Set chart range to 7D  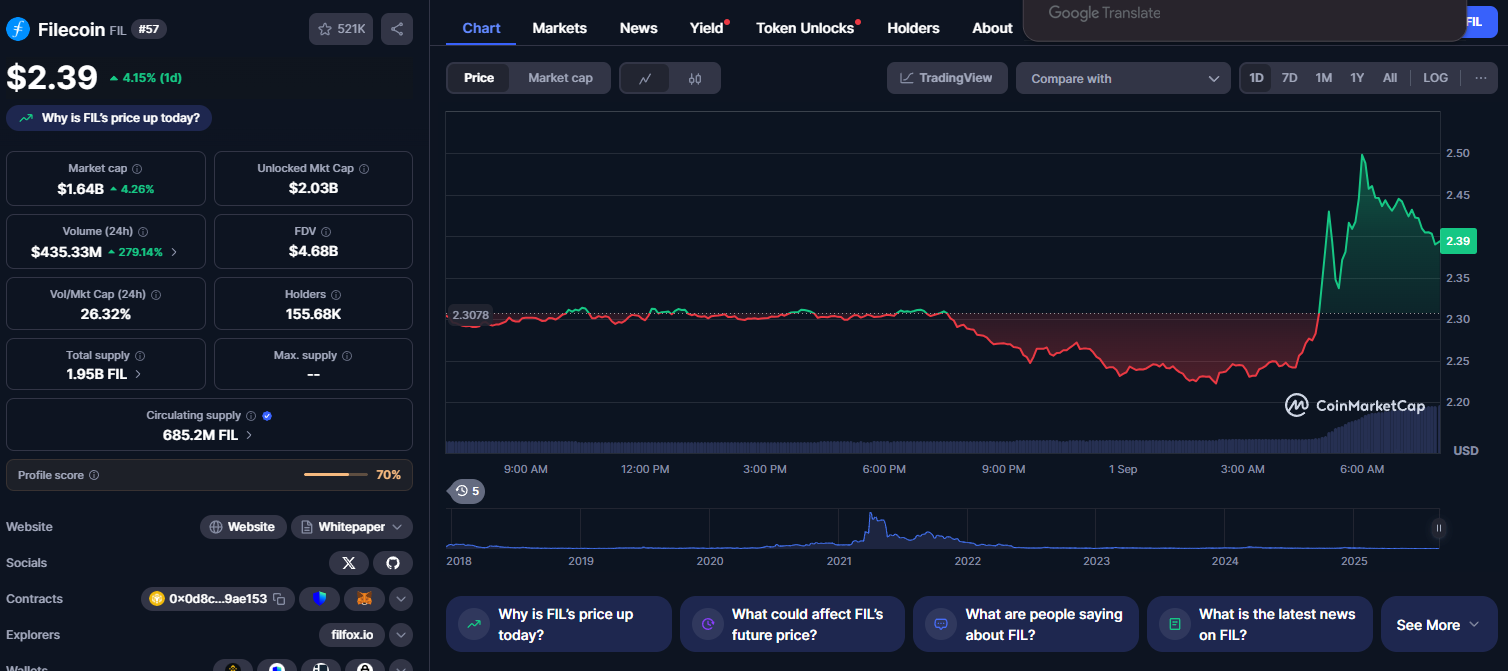(1290, 78)
